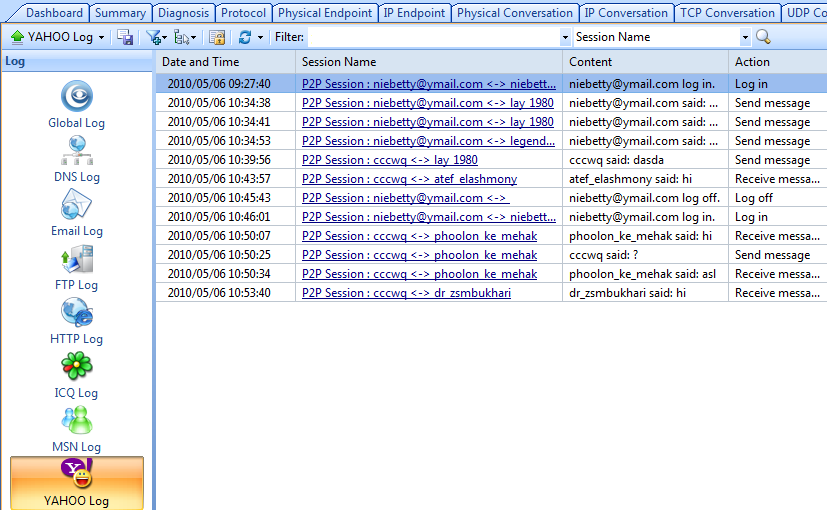Open P2P session link at 10:34:53
The width and height of the screenshot is (827, 510).
pyautogui.click(x=428, y=141)
